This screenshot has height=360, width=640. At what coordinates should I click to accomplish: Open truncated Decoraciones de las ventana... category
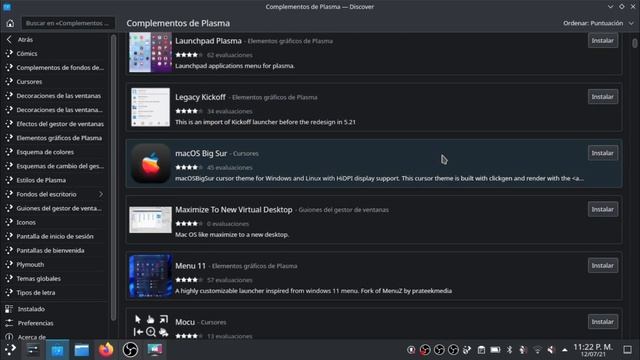coord(55,110)
